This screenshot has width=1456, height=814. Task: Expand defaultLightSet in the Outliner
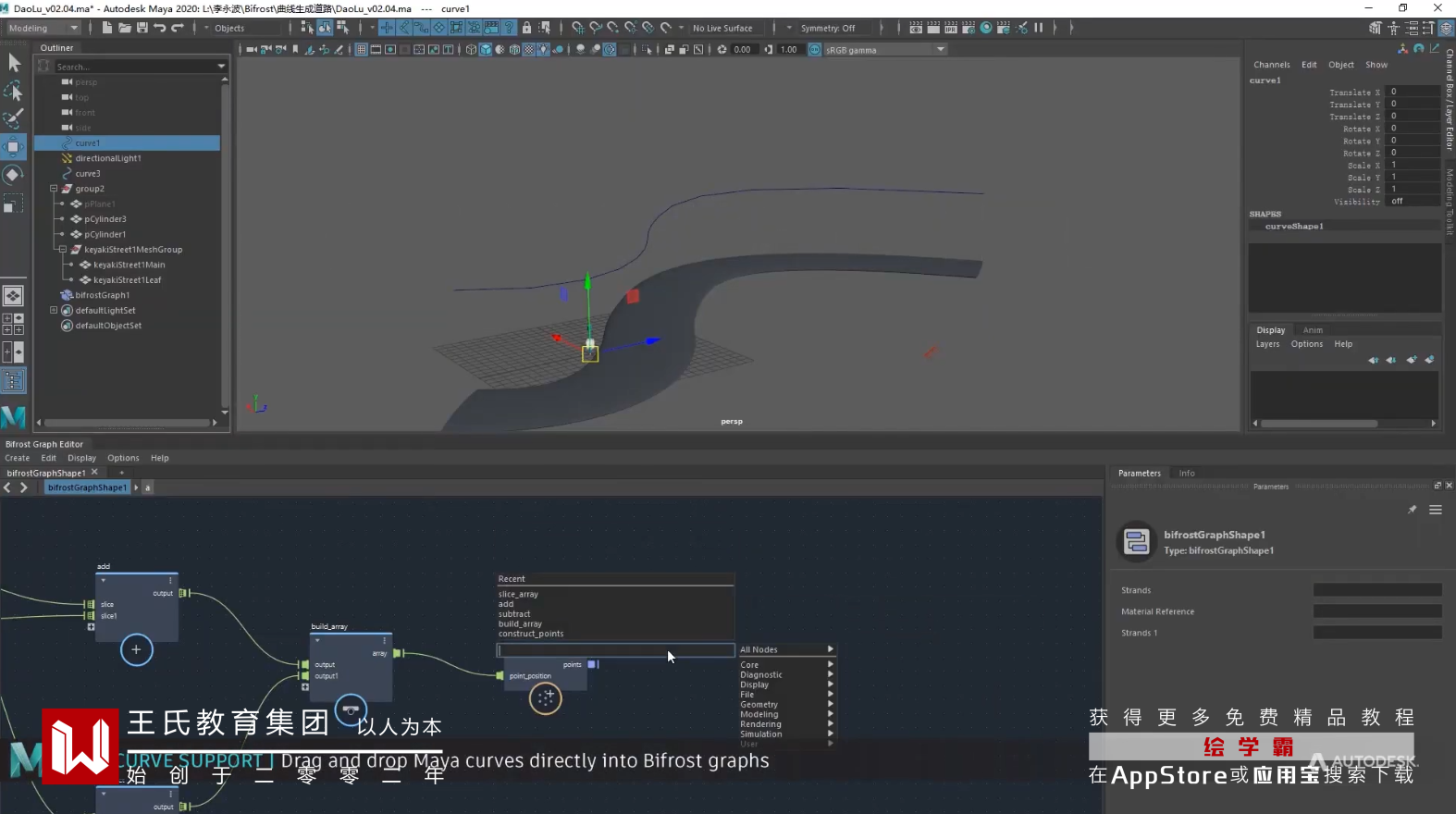(x=54, y=311)
